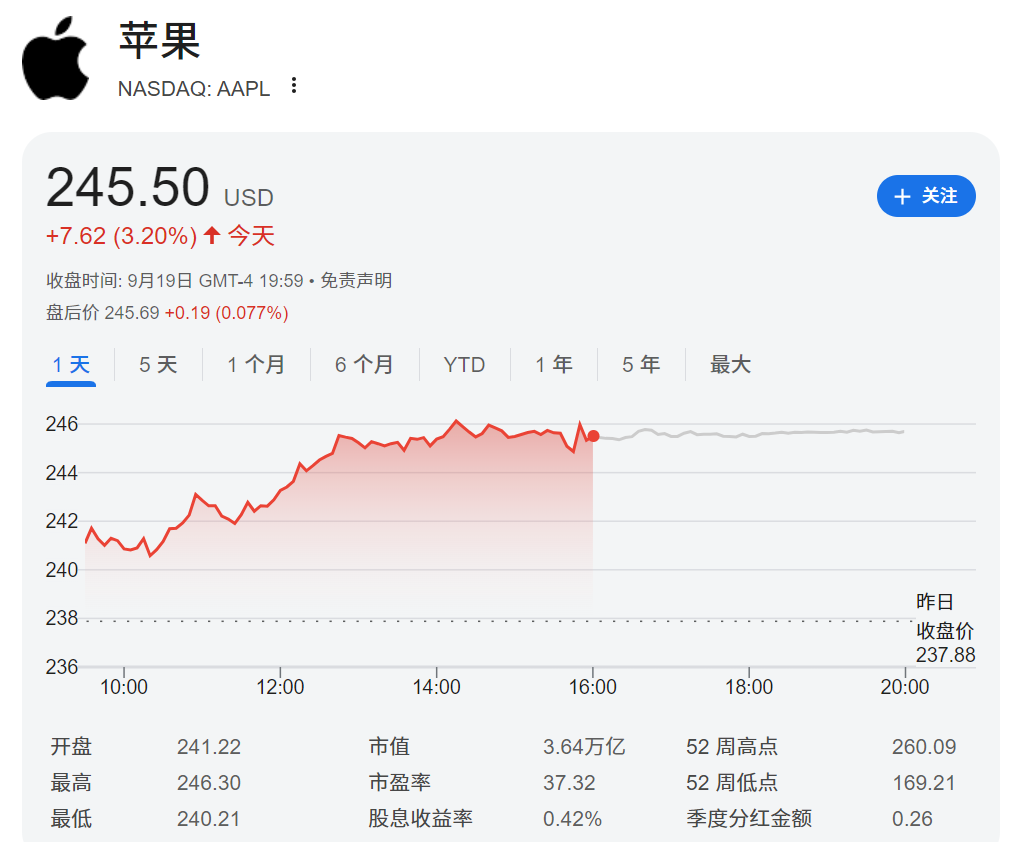Click the 市值 value 3.64万亿
The image size is (1021, 842).
click(x=584, y=746)
